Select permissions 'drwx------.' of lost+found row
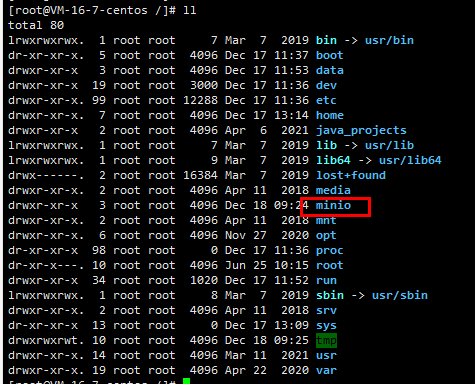The image size is (475, 384). 46,175
